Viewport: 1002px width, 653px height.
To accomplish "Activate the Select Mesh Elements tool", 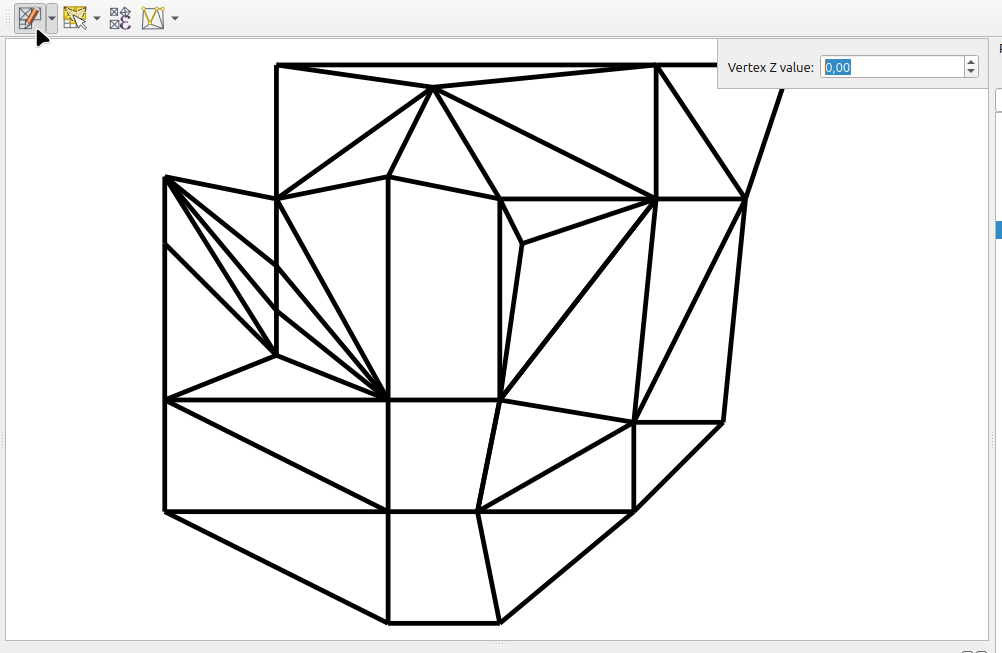I will (x=74, y=18).
